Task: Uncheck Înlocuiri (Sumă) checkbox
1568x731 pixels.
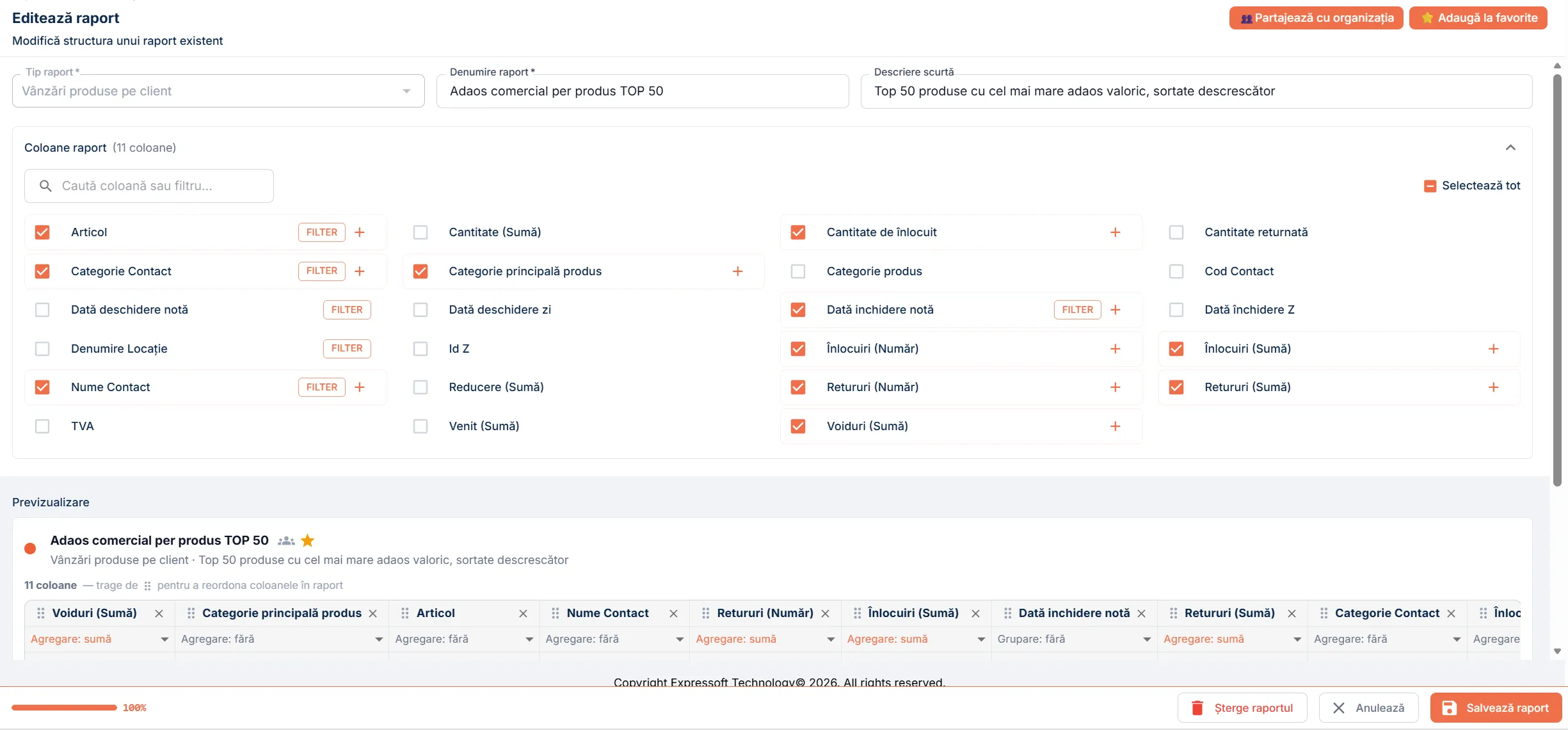Action: (x=1176, y=349)
